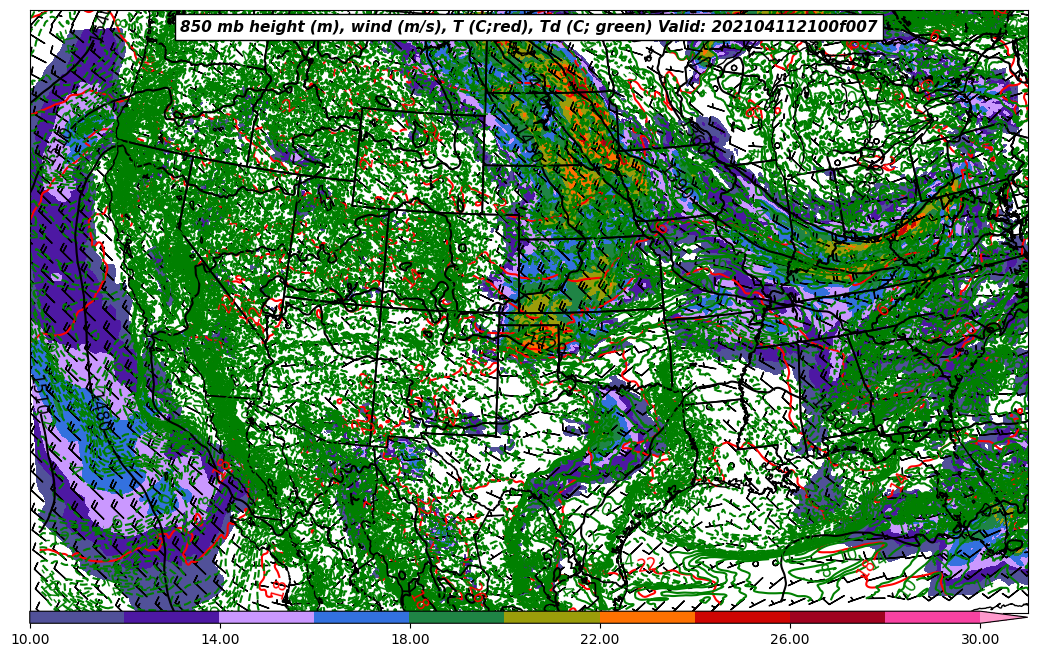1037x657 pixels.
Task: Click the dark slate 10–12 colorbar segment
Action: click(77, 618)
